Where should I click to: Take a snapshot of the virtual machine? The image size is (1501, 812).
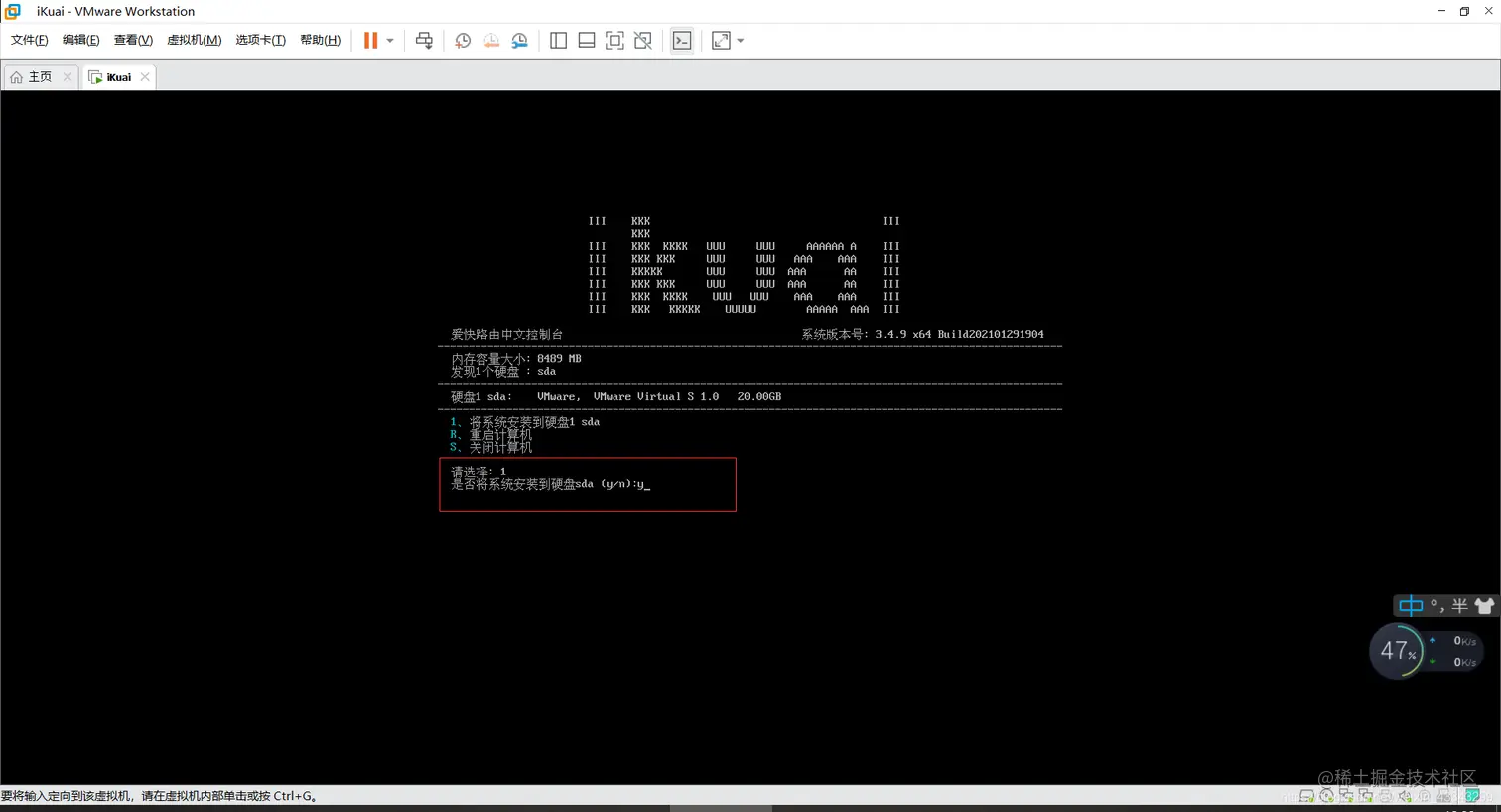pyautogui.click(x=463, y=41)
